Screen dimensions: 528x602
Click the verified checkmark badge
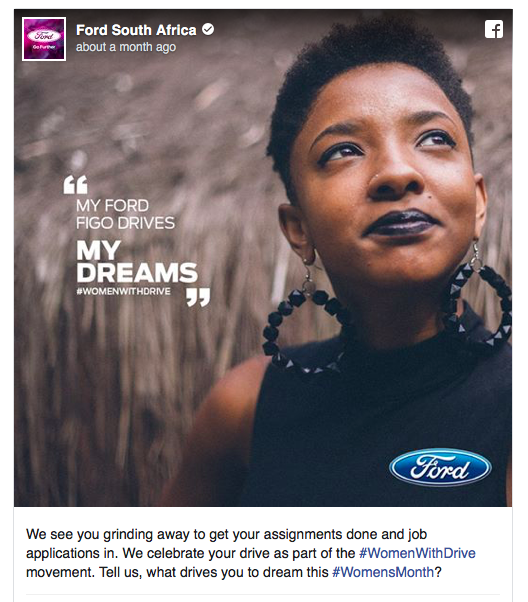click(x=208, y=29)
